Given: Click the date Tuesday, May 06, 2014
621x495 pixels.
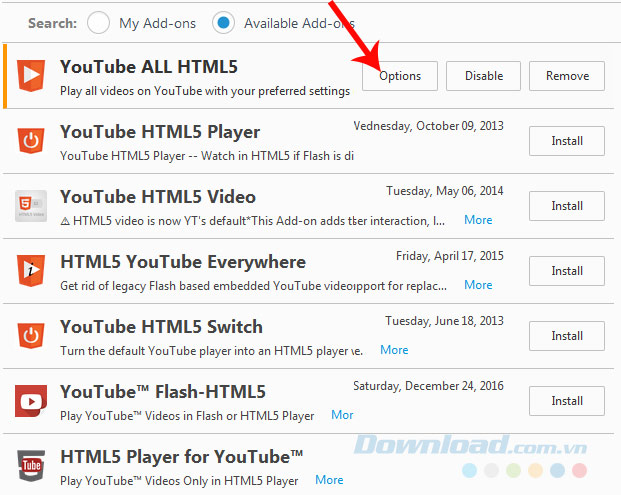Looking at the screenshot, I should 445,191.
